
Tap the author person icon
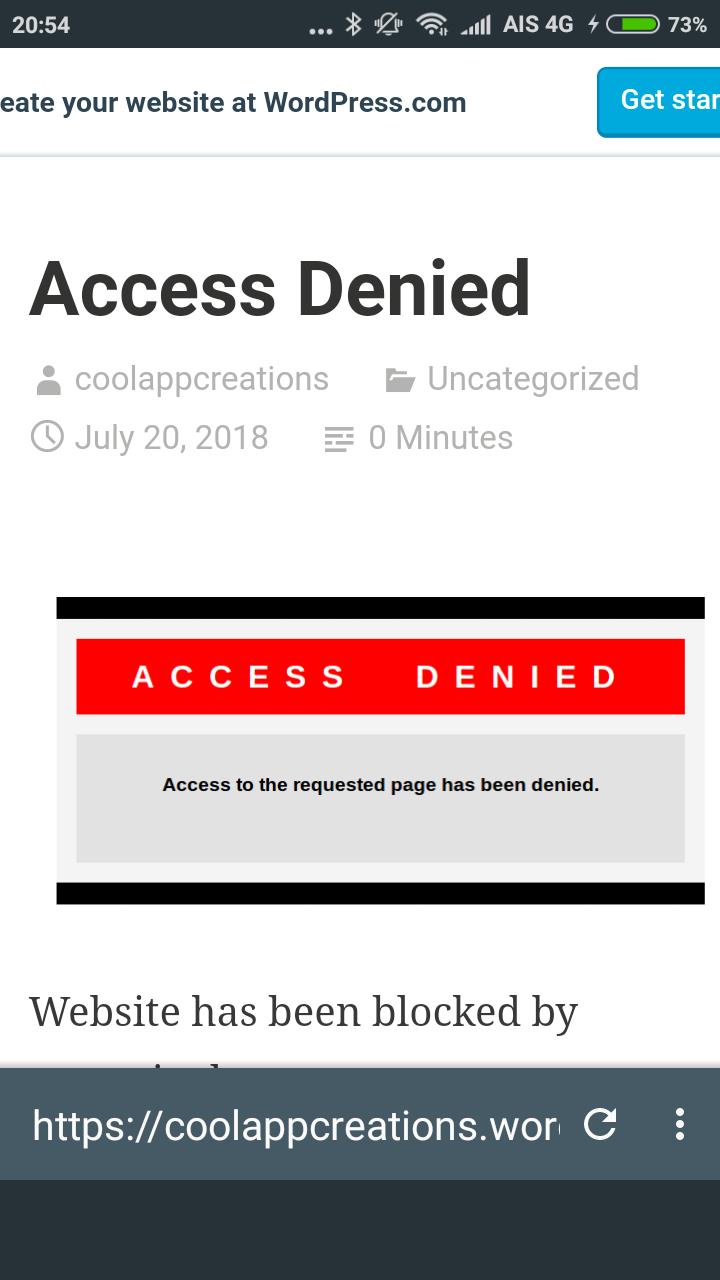(x=47, y=380)
